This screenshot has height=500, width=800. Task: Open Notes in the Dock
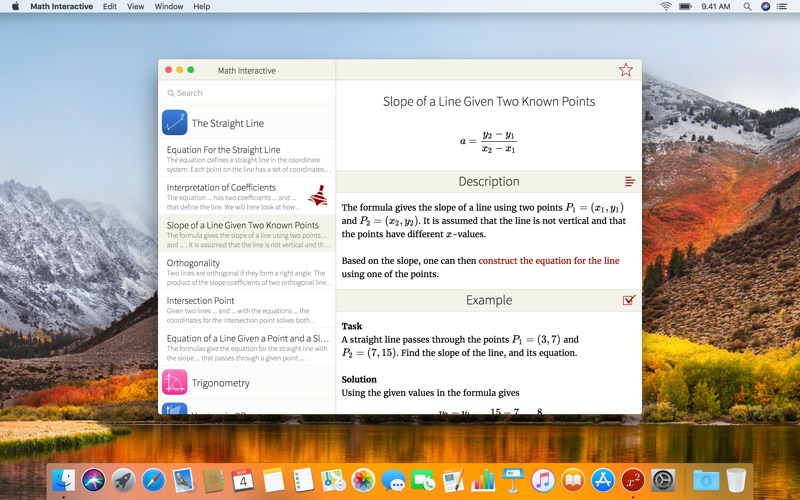tap(273, 480)
